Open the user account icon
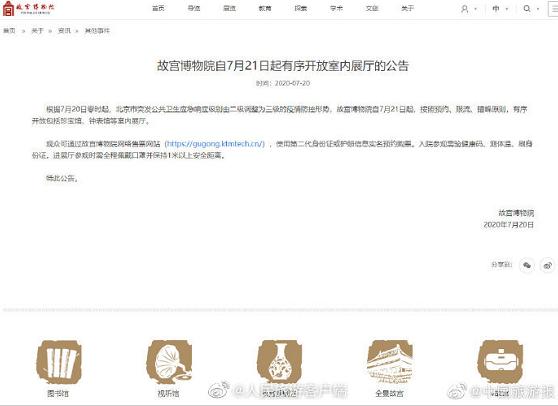The height and width of the screenshot is (406, 558). 464,9
